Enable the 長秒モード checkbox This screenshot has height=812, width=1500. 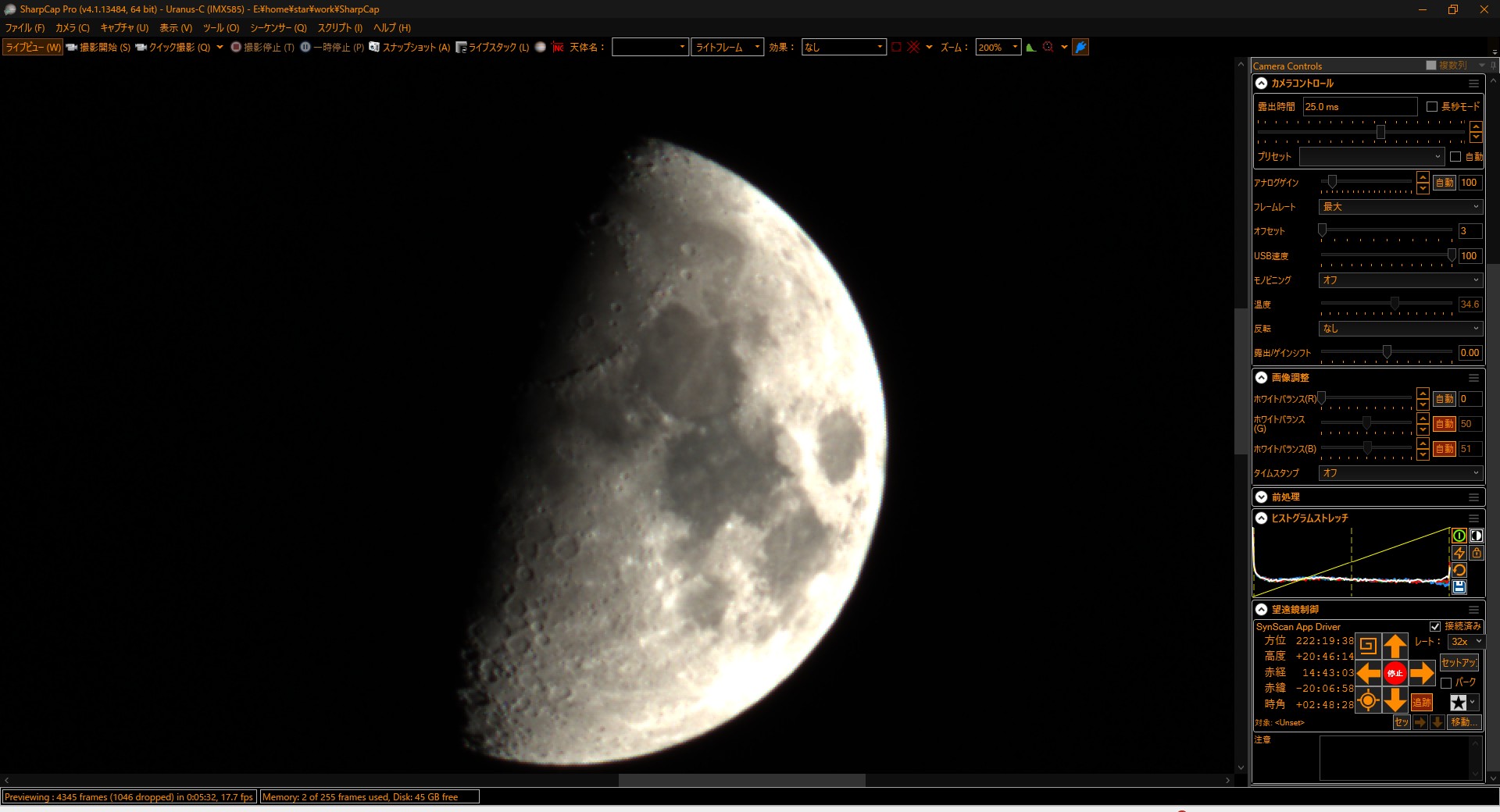(1432, 107)
